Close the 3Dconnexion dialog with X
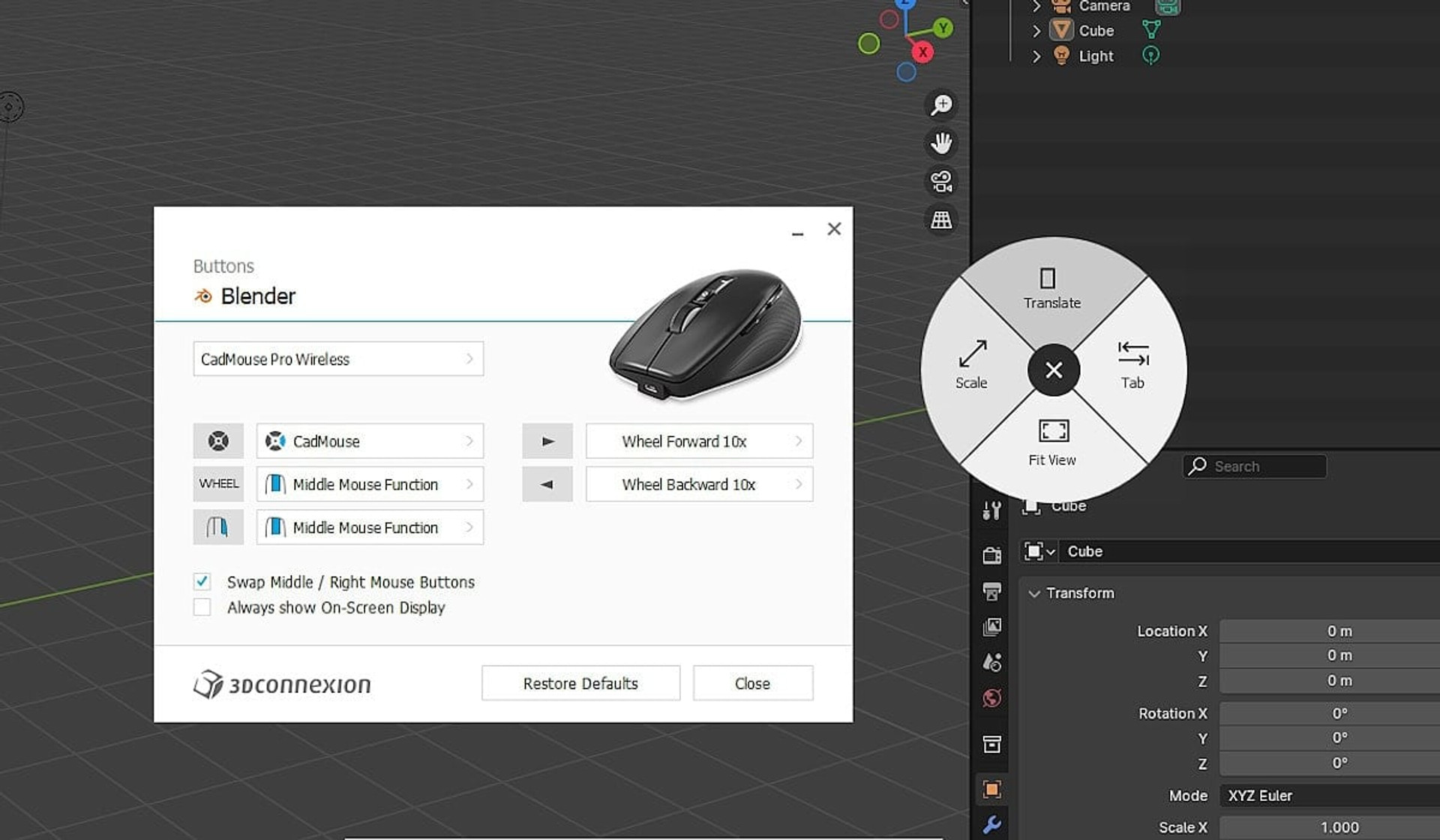The image size is (1440, 840). [x=834, y=229]
